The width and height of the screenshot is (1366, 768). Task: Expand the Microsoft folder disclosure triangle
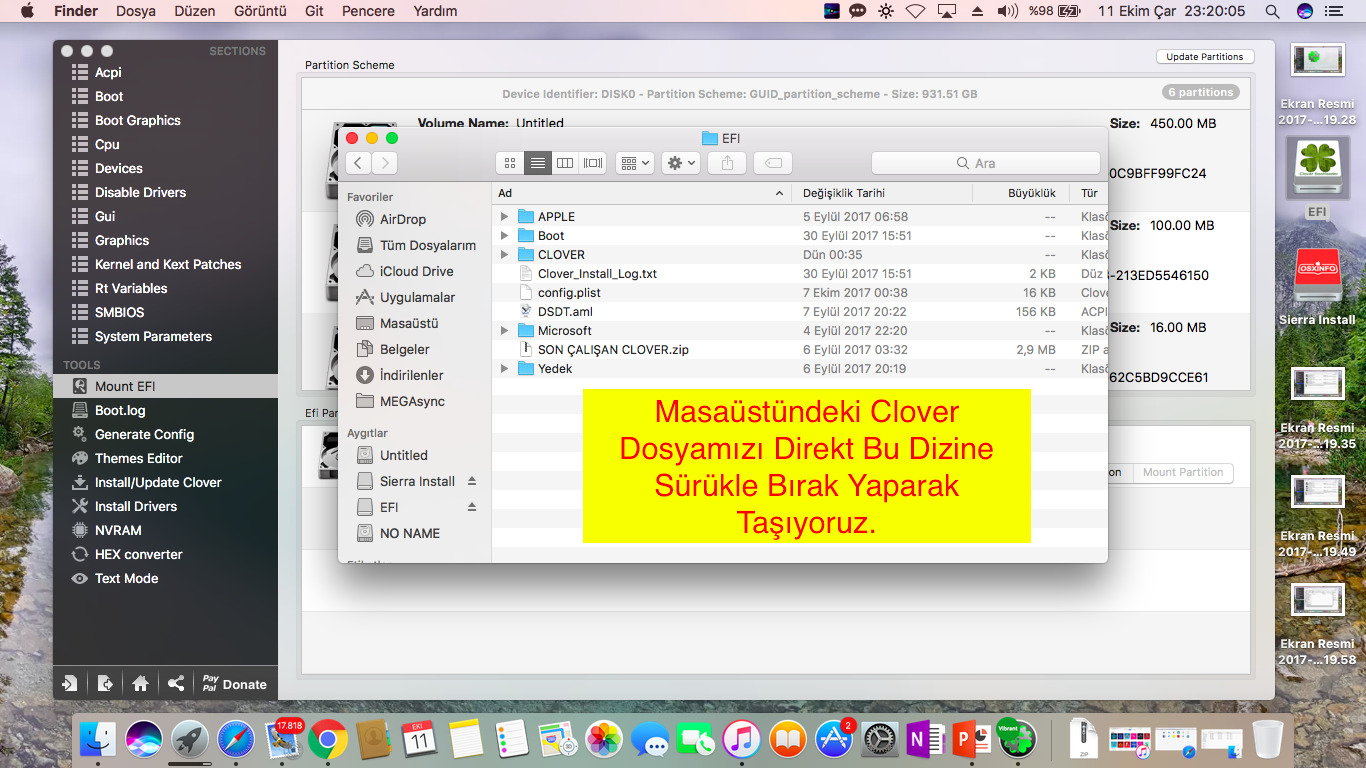[505, 331]
